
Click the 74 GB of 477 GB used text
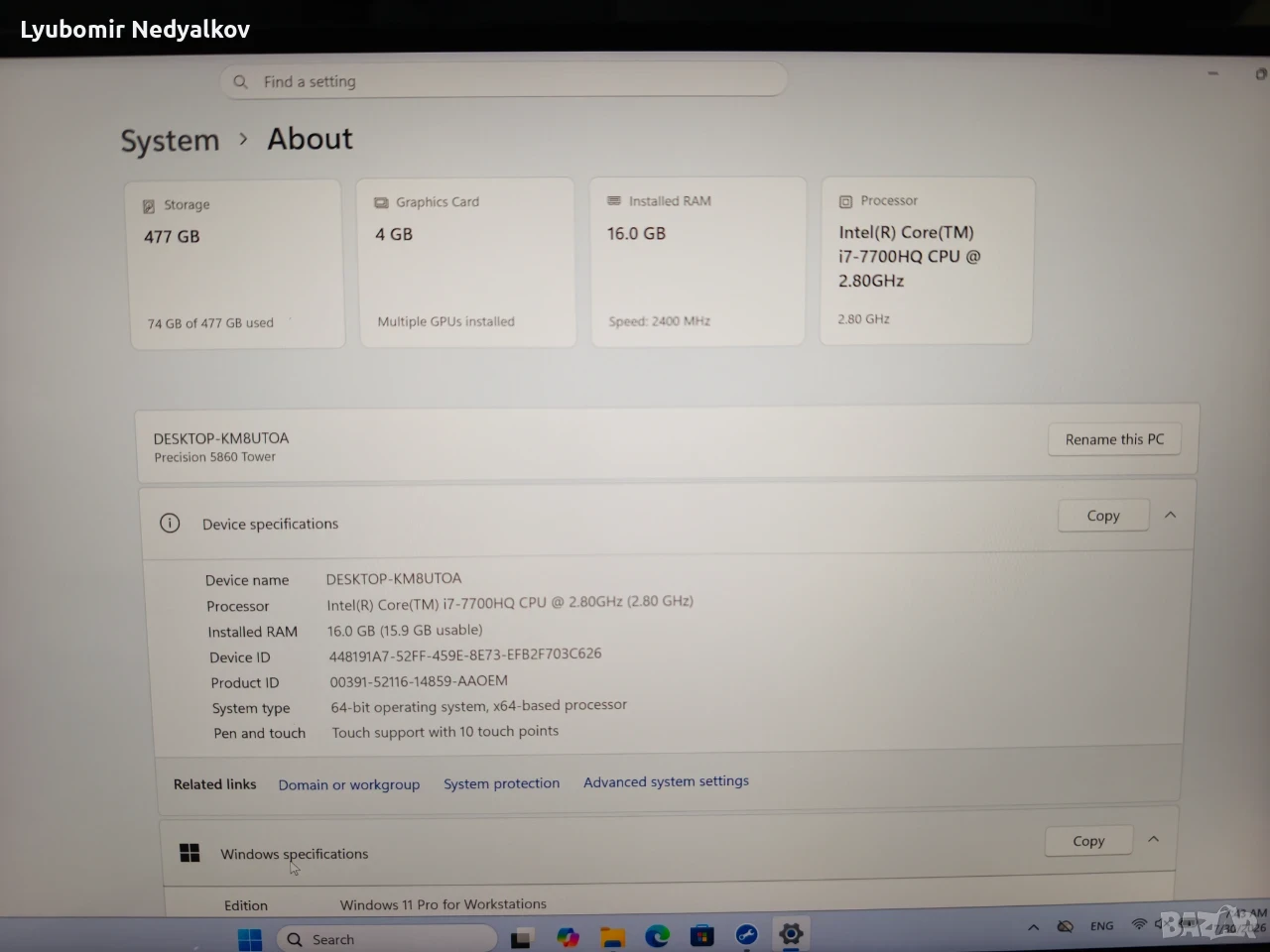coord(210,323)
